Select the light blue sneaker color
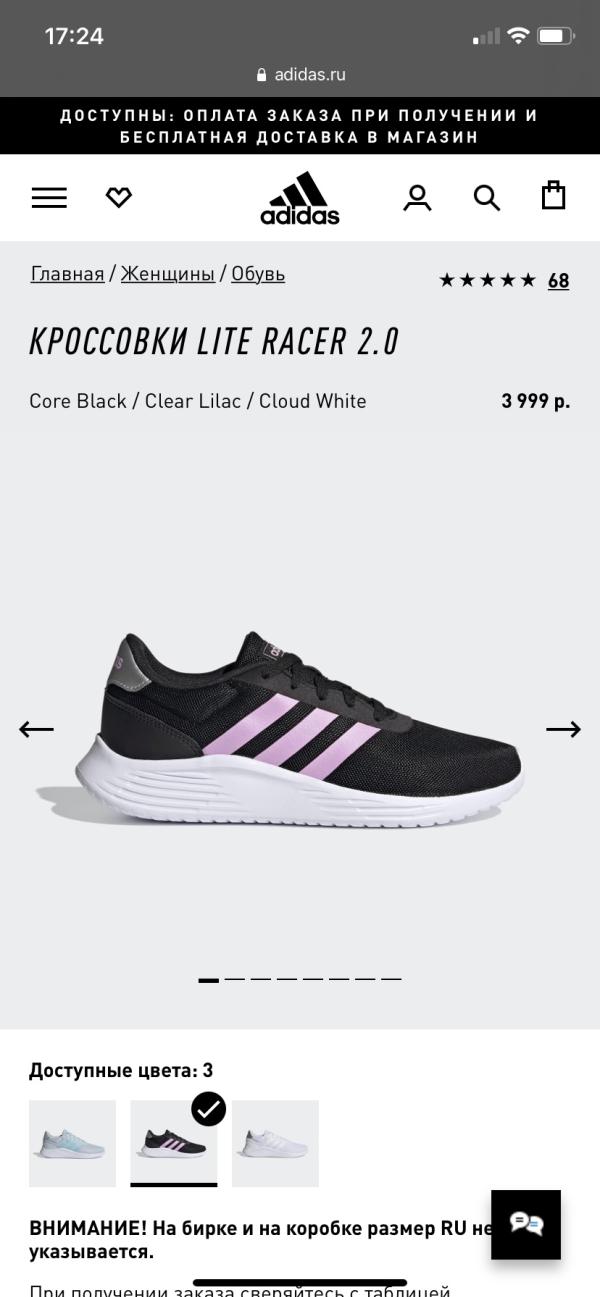600x1297 pixels. click(72, 1143)
